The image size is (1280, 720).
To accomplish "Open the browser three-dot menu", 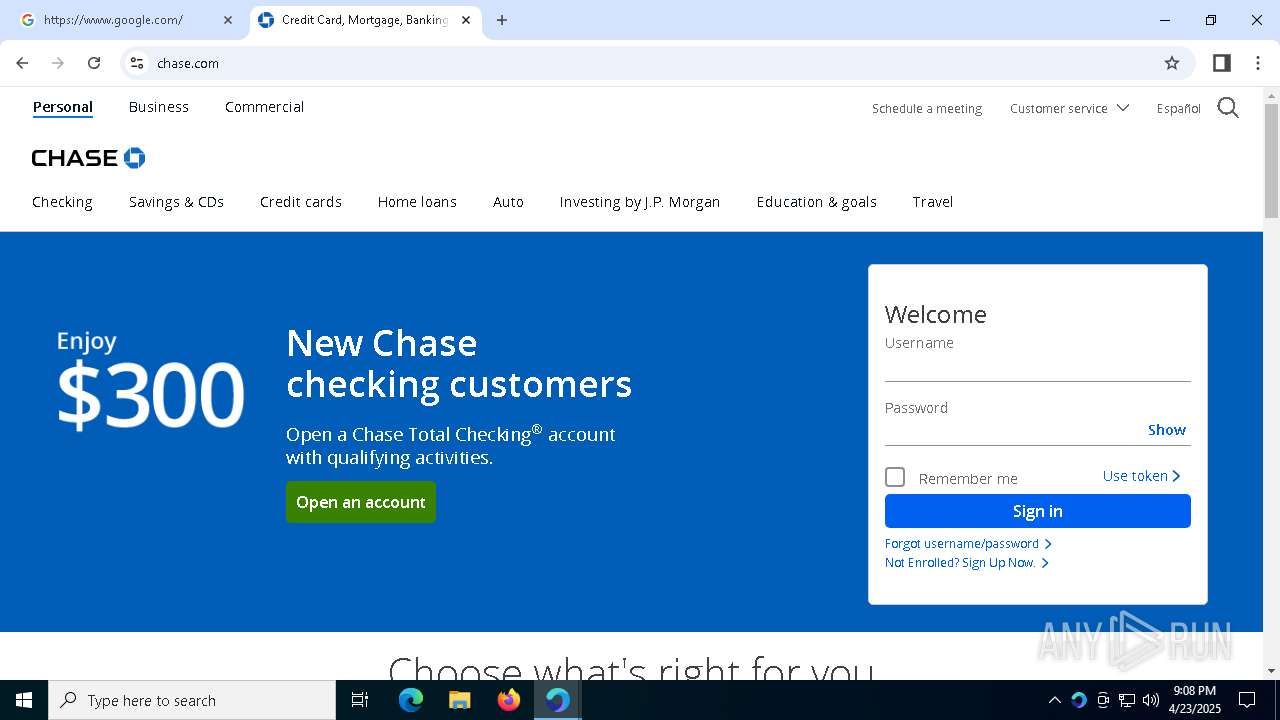I will point(1258,63).
